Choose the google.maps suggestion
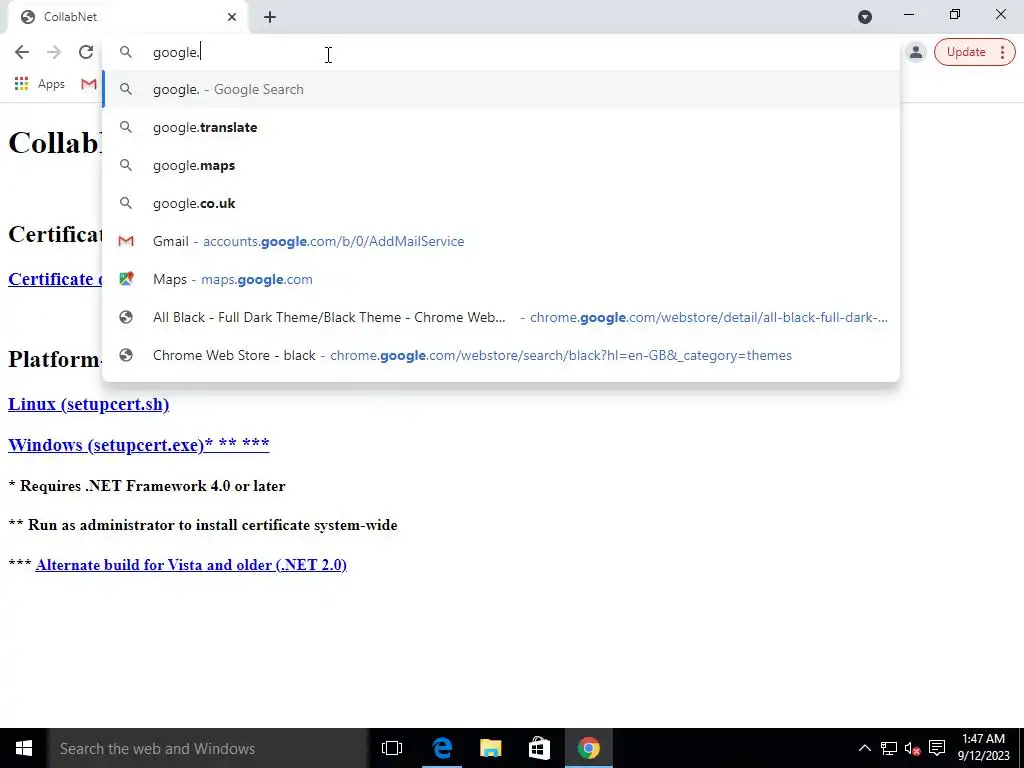The width and height of the screenshot is (1024, 768). pos(500,165)
